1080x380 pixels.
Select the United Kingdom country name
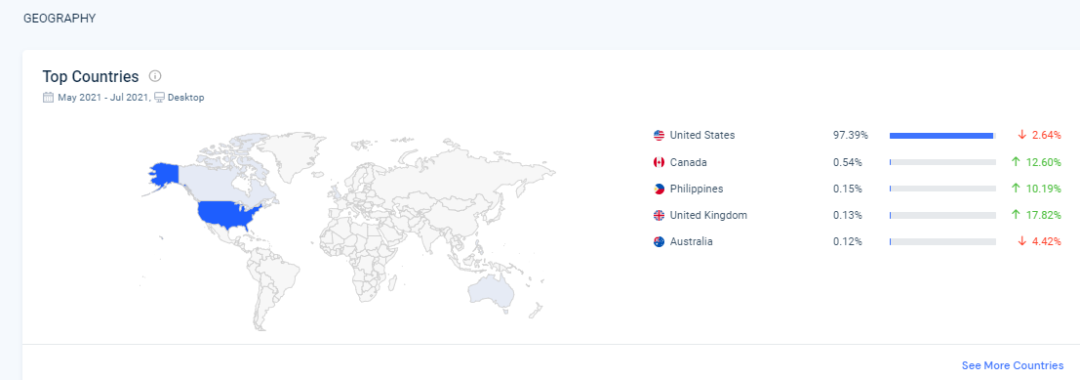708,215
